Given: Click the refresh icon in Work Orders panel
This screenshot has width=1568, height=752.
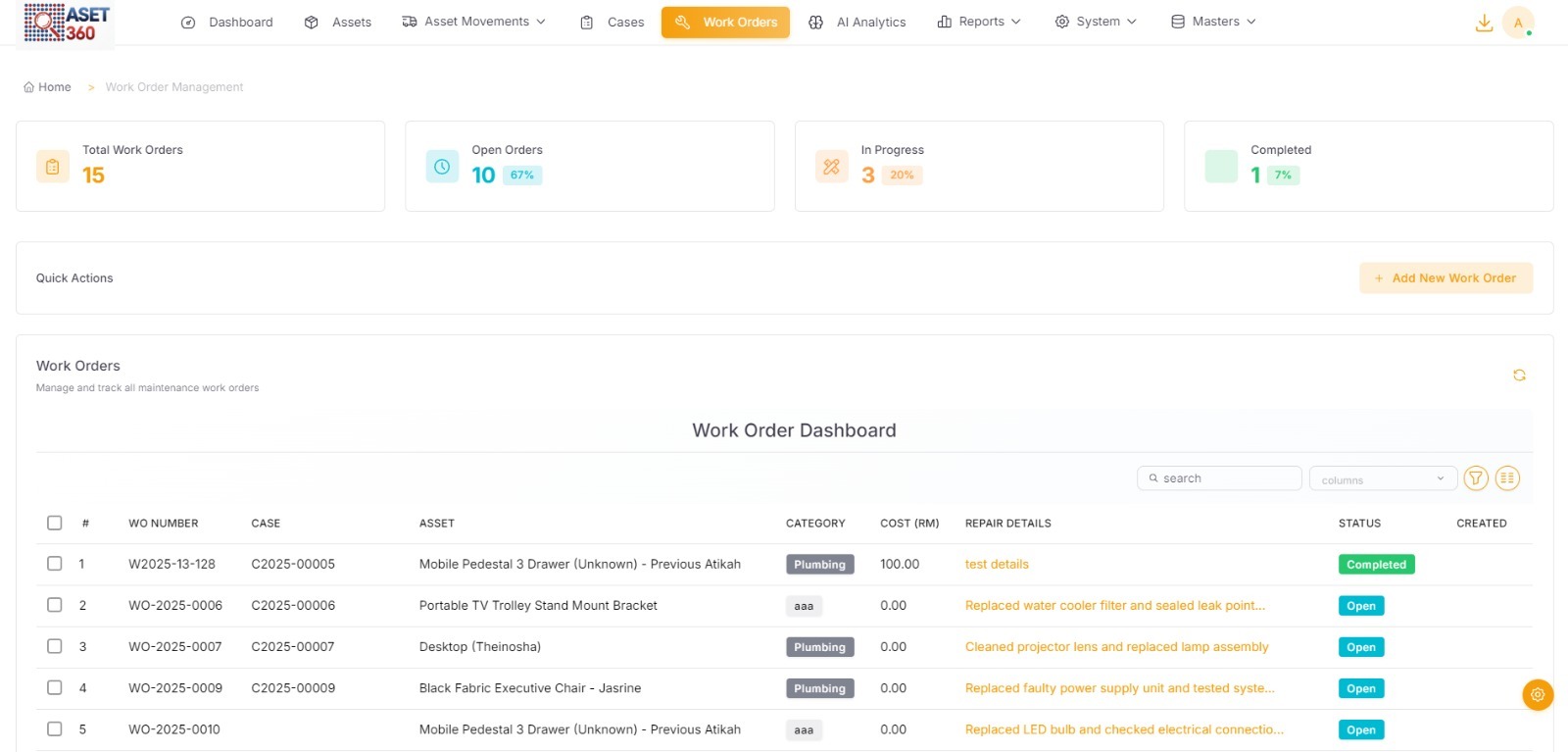Looking at the screenshot, I should [x=1519, y=376].
